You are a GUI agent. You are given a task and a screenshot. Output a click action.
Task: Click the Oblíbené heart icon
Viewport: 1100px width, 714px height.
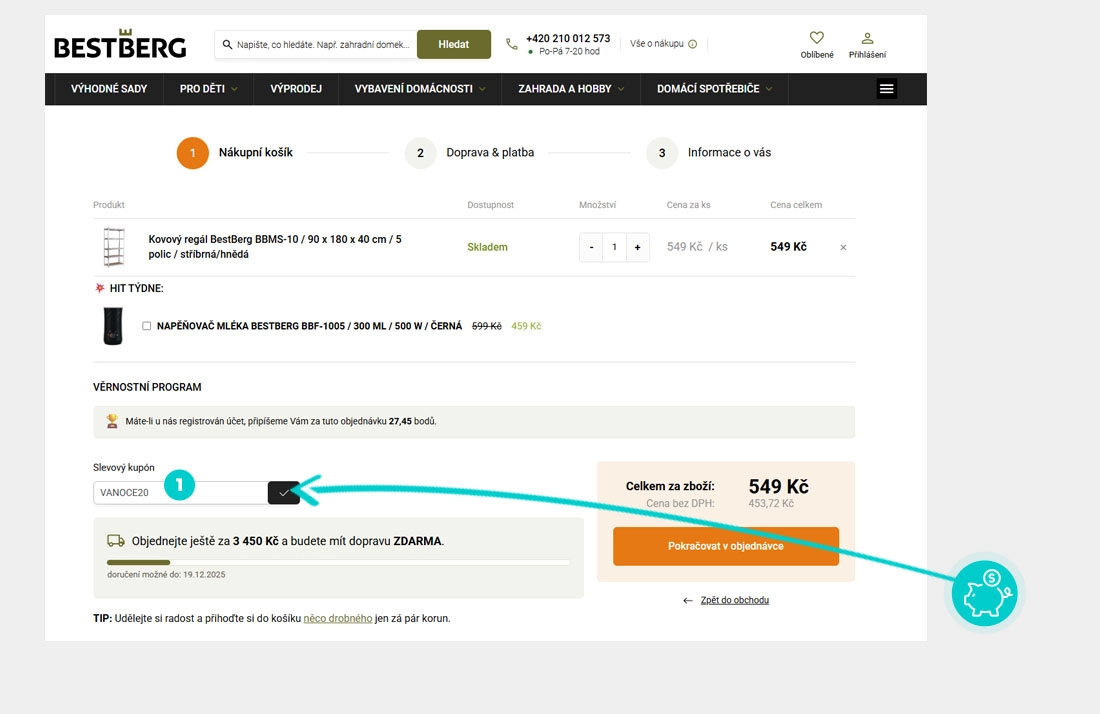tap(817, 37)
